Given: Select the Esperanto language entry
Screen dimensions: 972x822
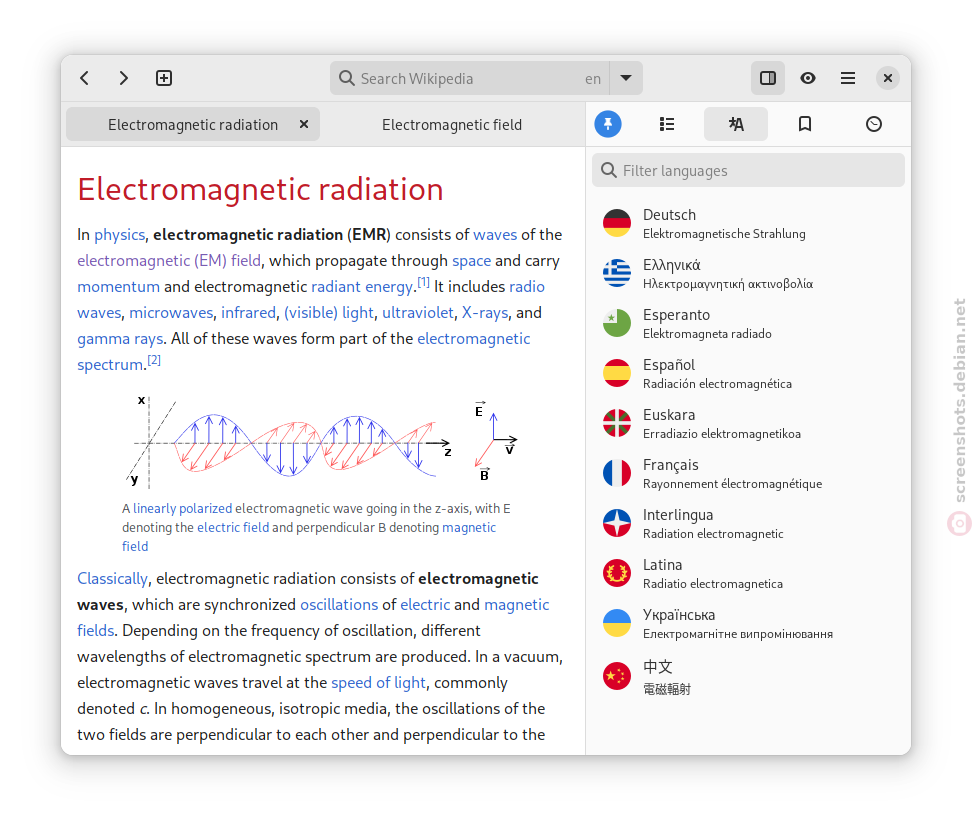Looking at the screenshot, I should 748,324.
